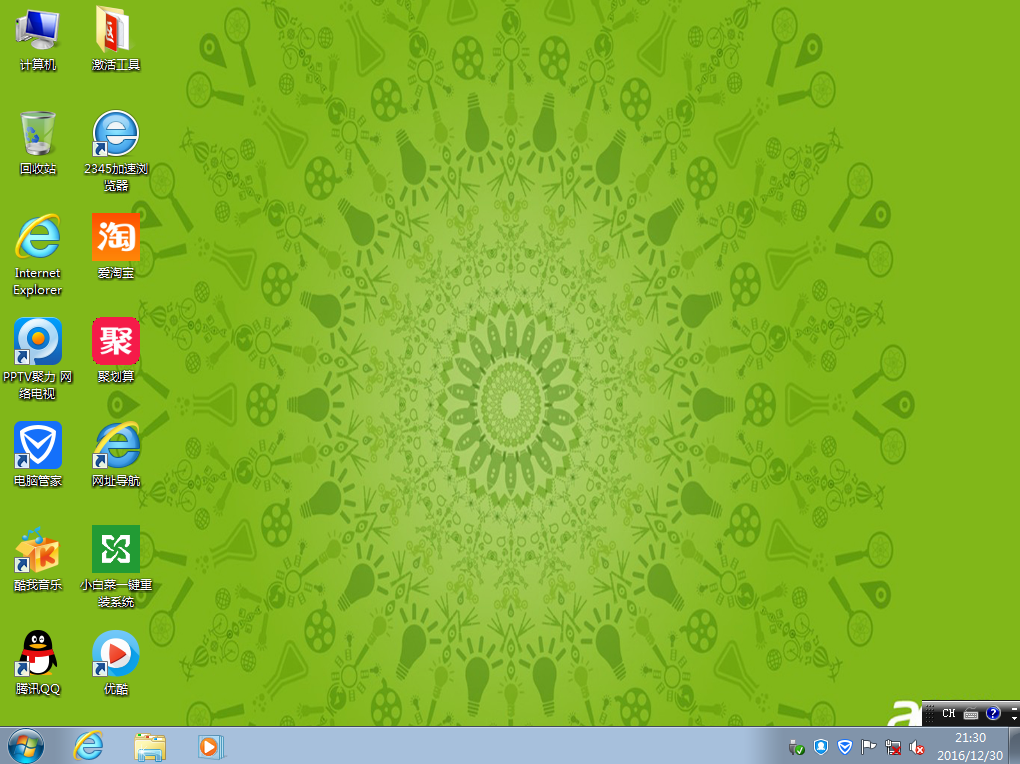
Task: Click the disconnected network tray icon
Action: (x=892, y=748)
